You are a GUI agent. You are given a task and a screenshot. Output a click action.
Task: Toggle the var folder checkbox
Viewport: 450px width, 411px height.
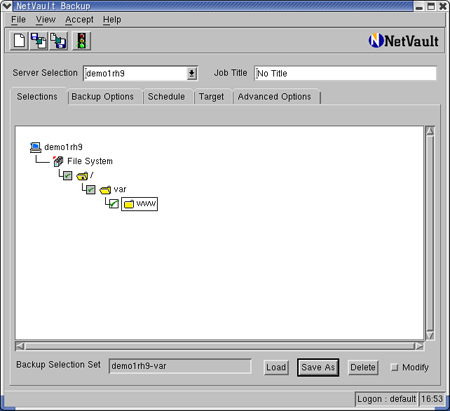click(91, 190)
